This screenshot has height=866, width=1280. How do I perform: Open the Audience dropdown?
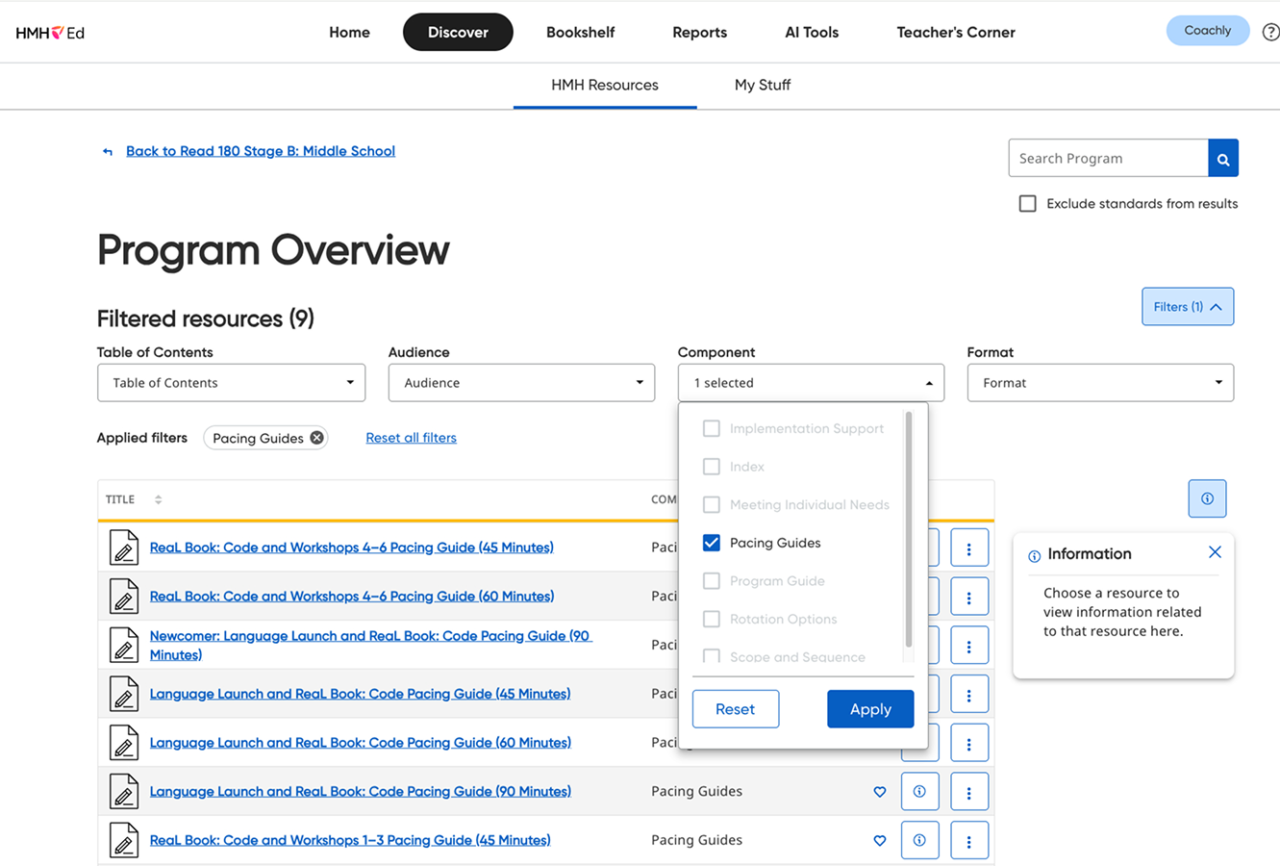(521, 383)
